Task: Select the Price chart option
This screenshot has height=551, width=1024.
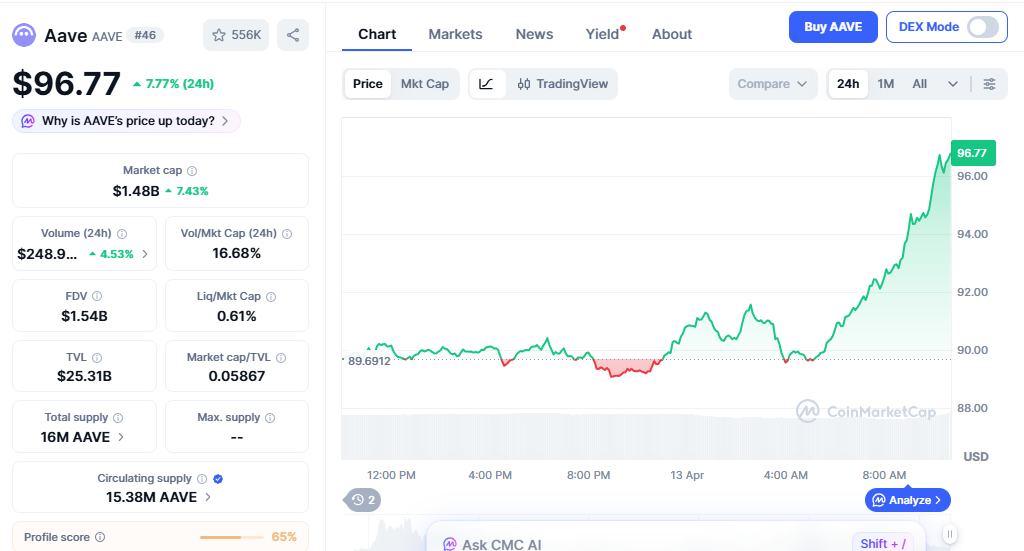Action: point(368,84)
